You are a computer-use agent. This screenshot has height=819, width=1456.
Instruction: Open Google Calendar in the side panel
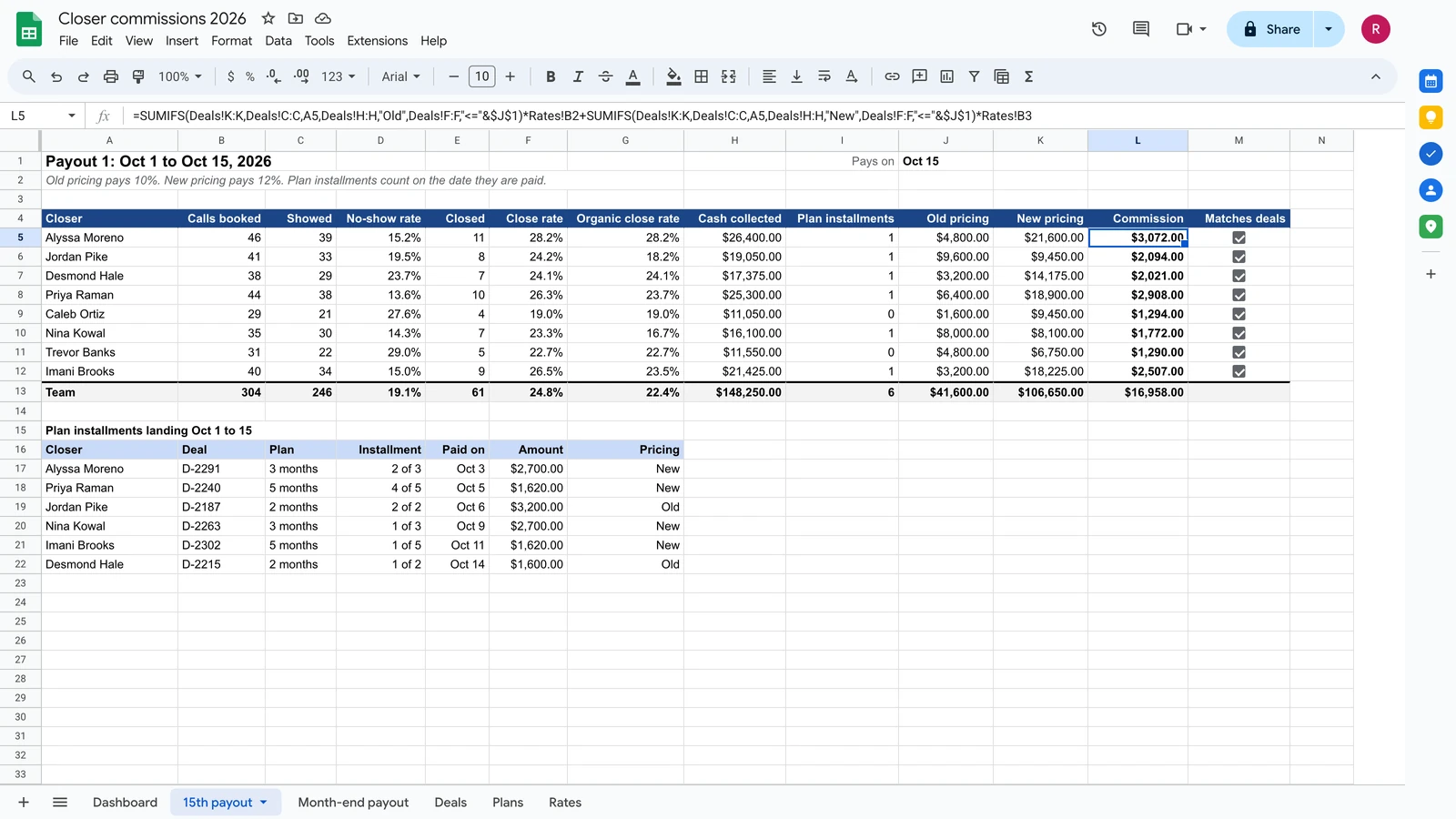(1431, 81)
